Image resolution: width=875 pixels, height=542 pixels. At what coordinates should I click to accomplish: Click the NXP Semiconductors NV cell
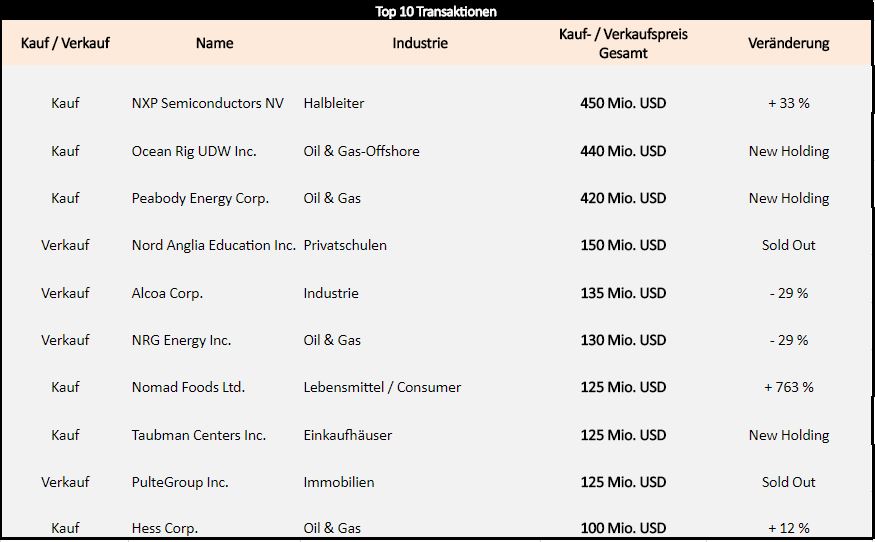208,103
